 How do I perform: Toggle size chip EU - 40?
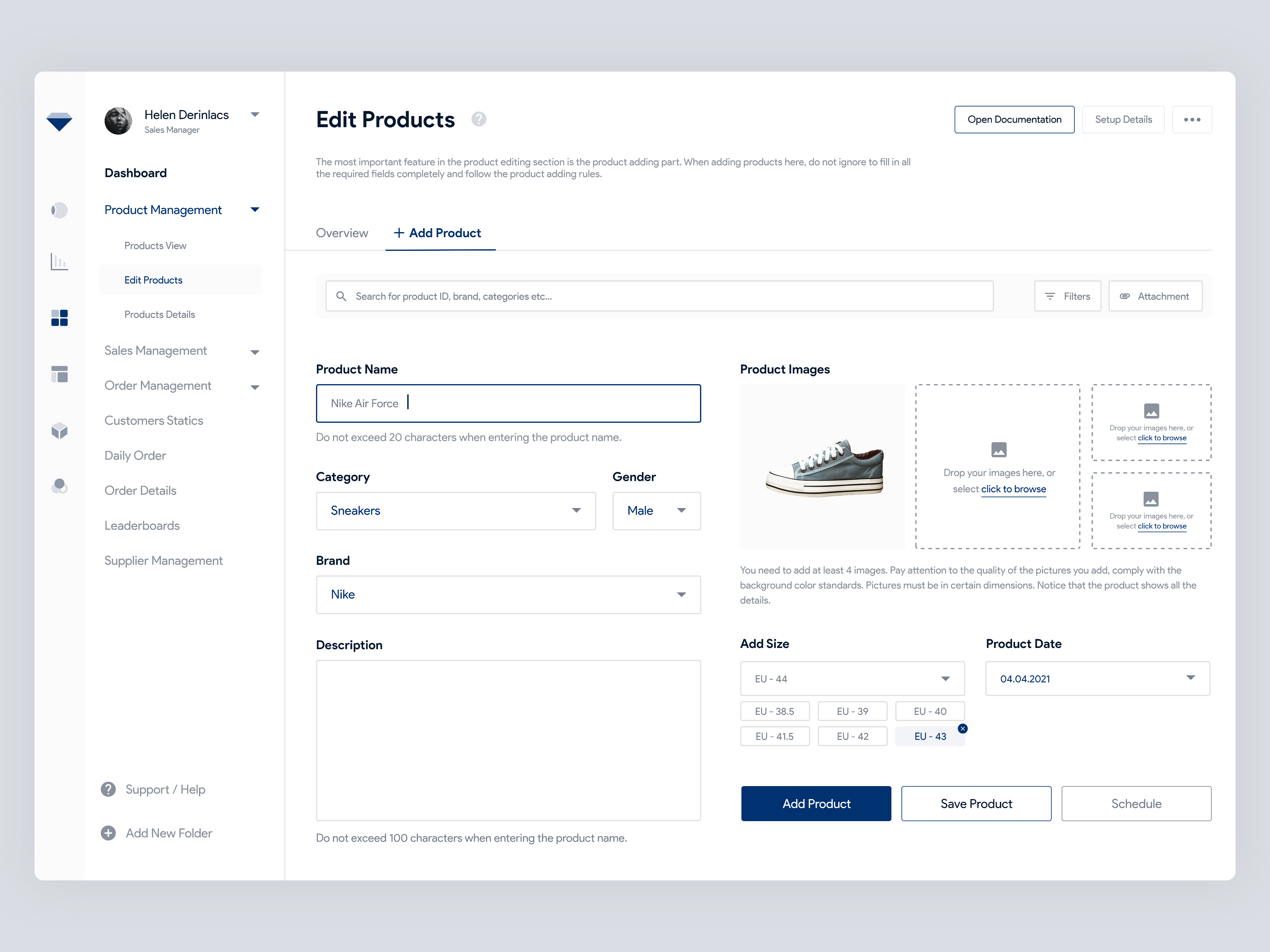coord(930,711)
